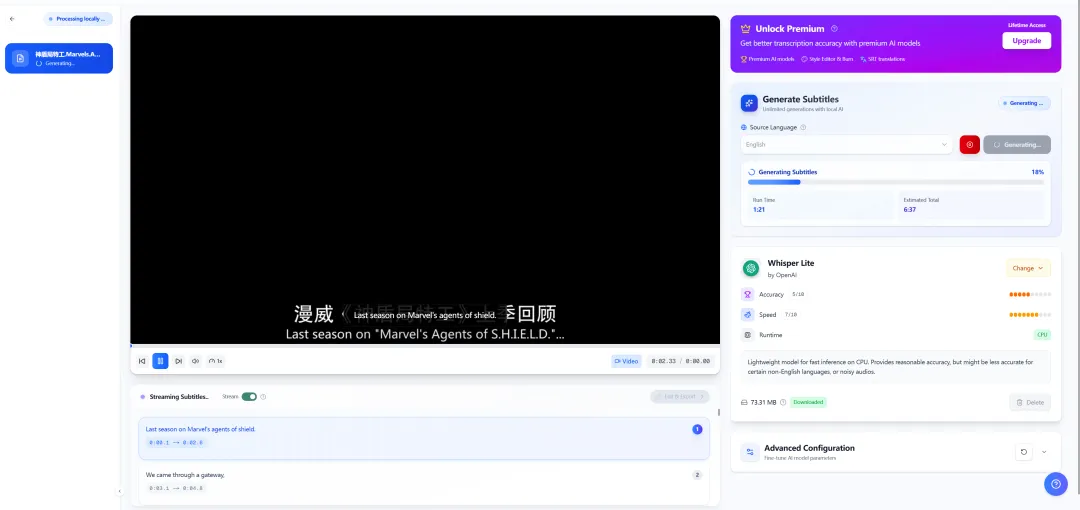Click timestamp range 0:03.1 to 0:04.8
The image size is (1080, 510).
tap(176, 488)
